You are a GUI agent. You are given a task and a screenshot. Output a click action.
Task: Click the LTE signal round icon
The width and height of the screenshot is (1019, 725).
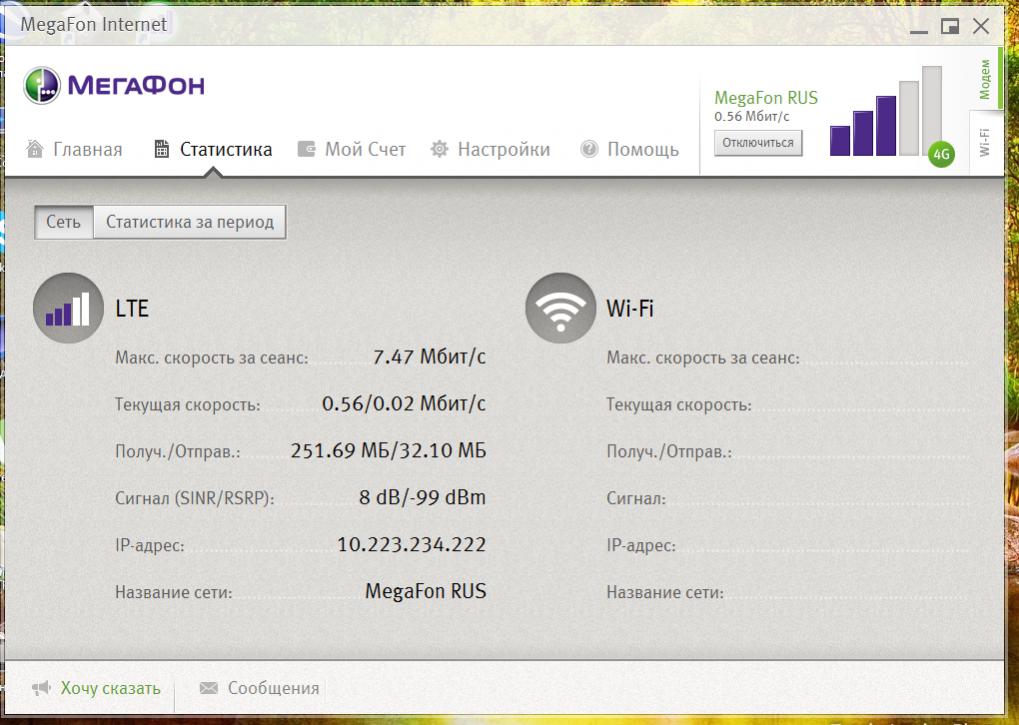(x=68, y=308)
